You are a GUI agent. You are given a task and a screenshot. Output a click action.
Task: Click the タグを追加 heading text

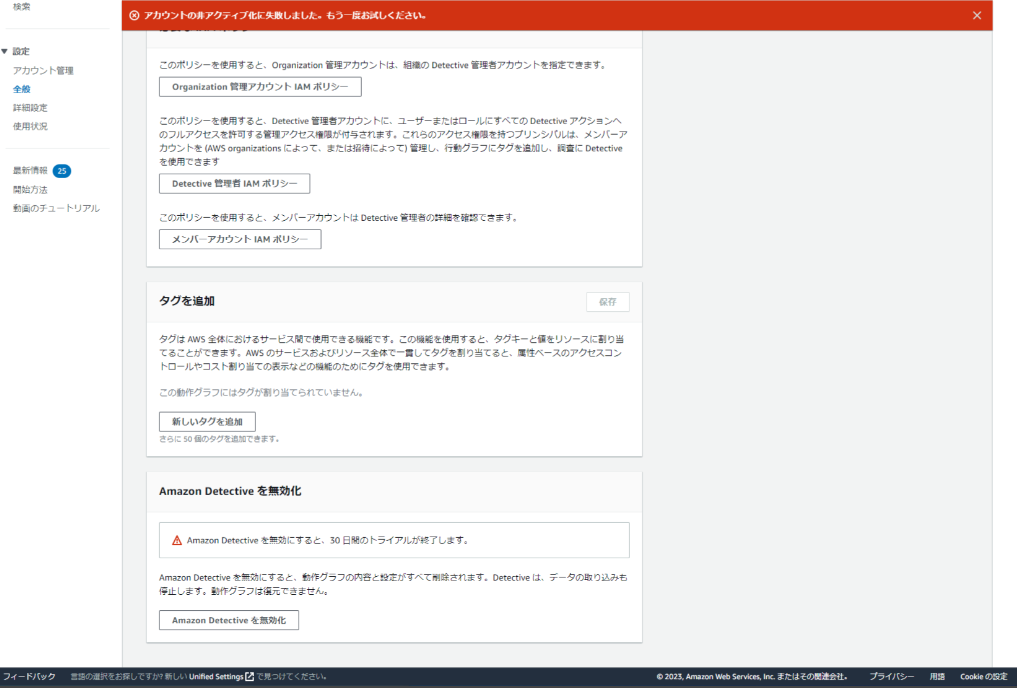click(187, 301)
